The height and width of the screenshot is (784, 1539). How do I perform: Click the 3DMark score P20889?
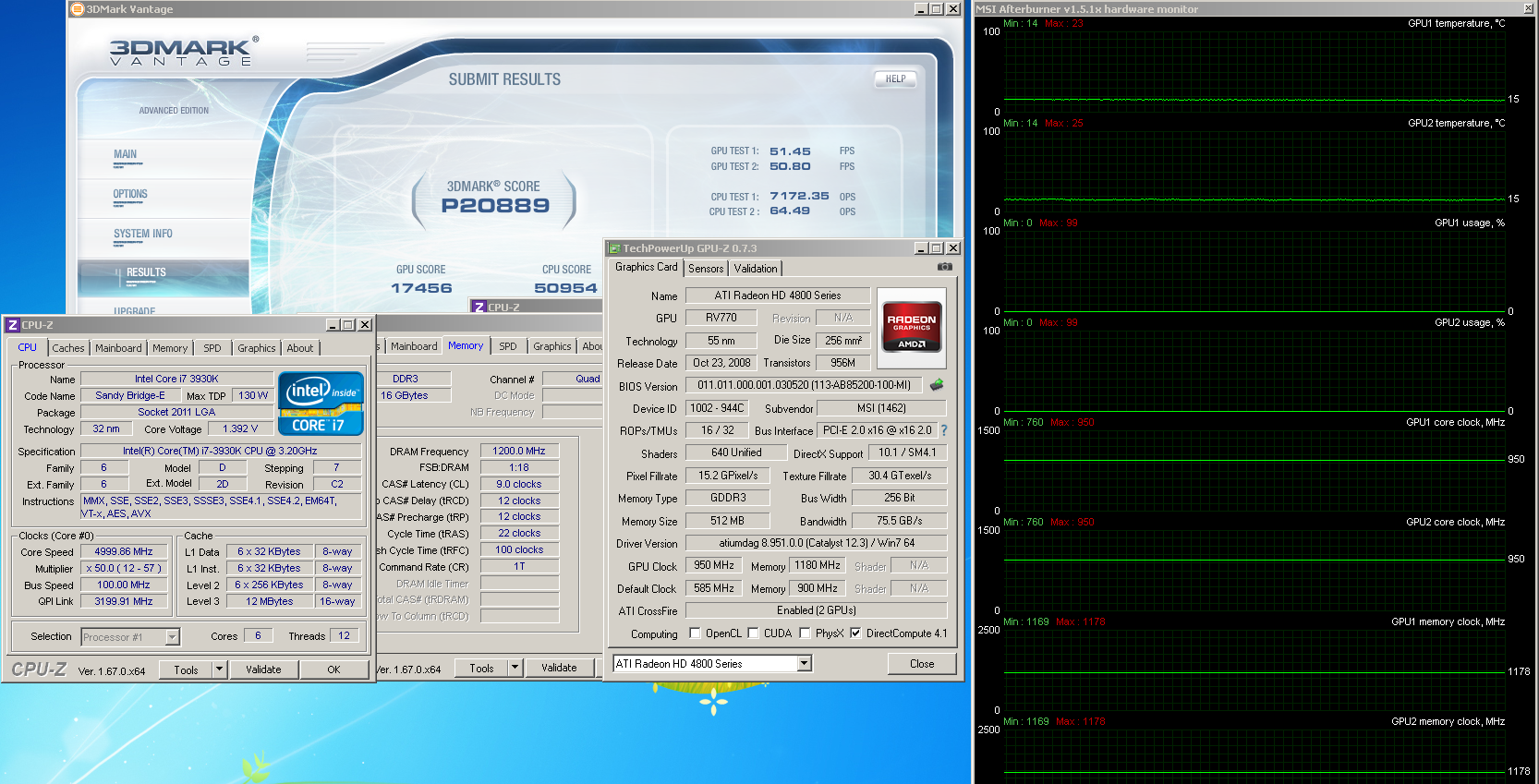click(x=495, y=206)
